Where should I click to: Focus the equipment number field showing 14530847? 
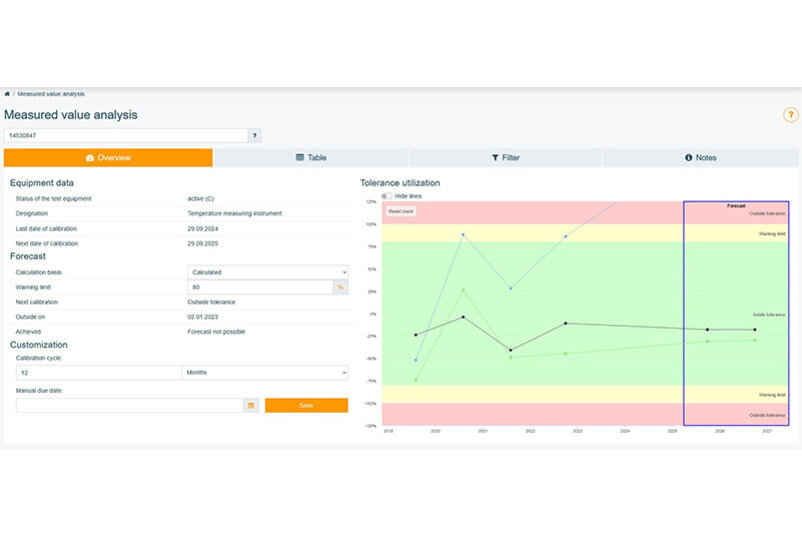(126, 136)
